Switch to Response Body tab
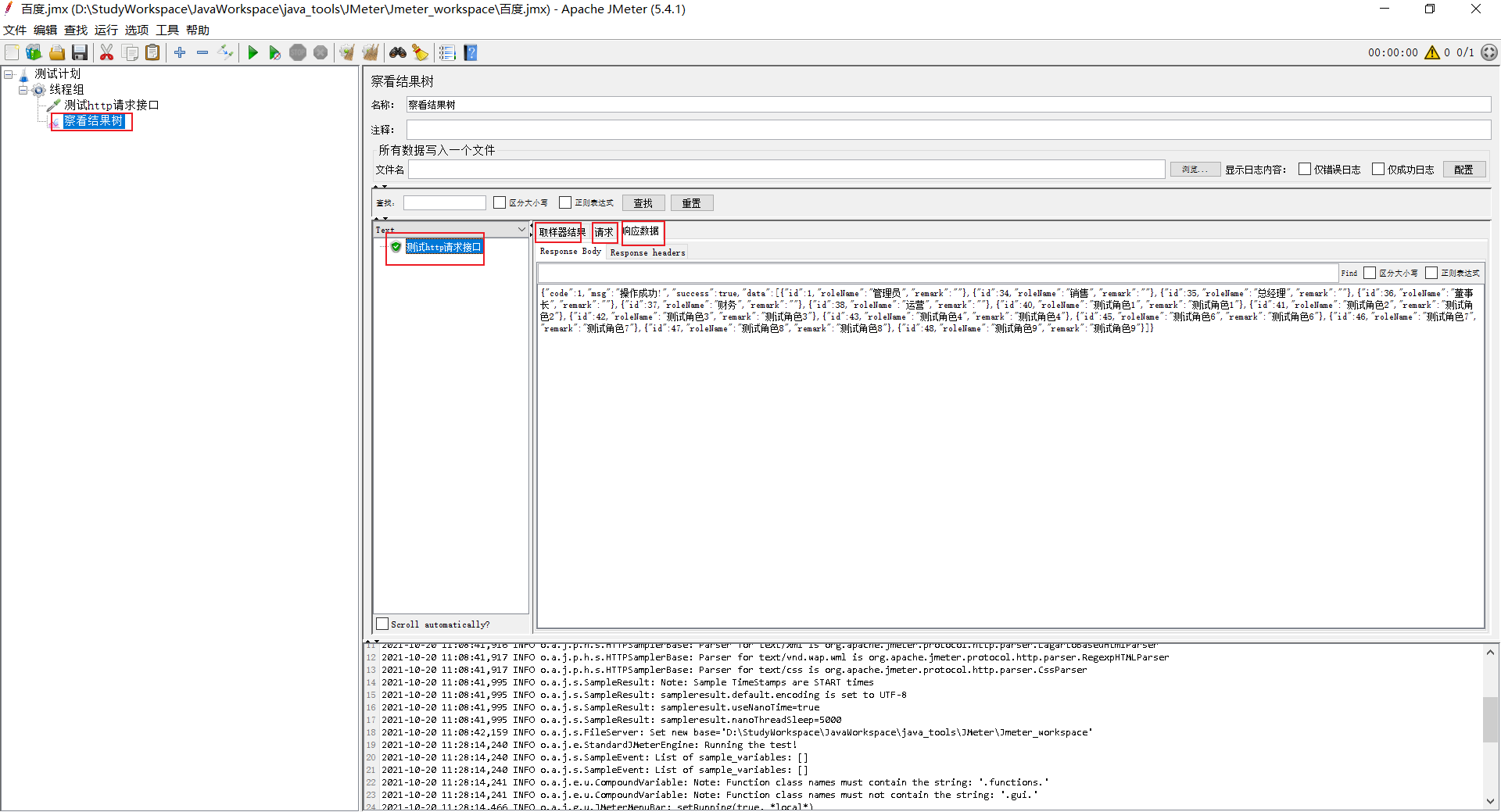The image size is (1501, 812). click(x=571, y=252)
